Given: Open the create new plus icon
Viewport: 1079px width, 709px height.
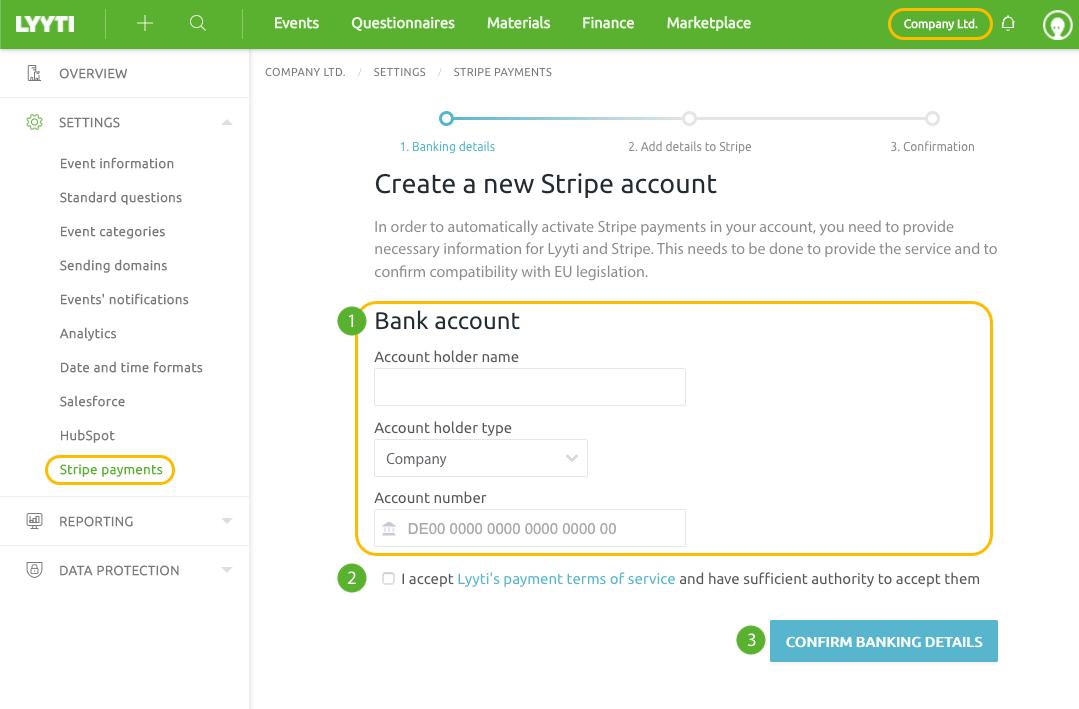Looking at the screenshot, I should click(x=144, y=22).
